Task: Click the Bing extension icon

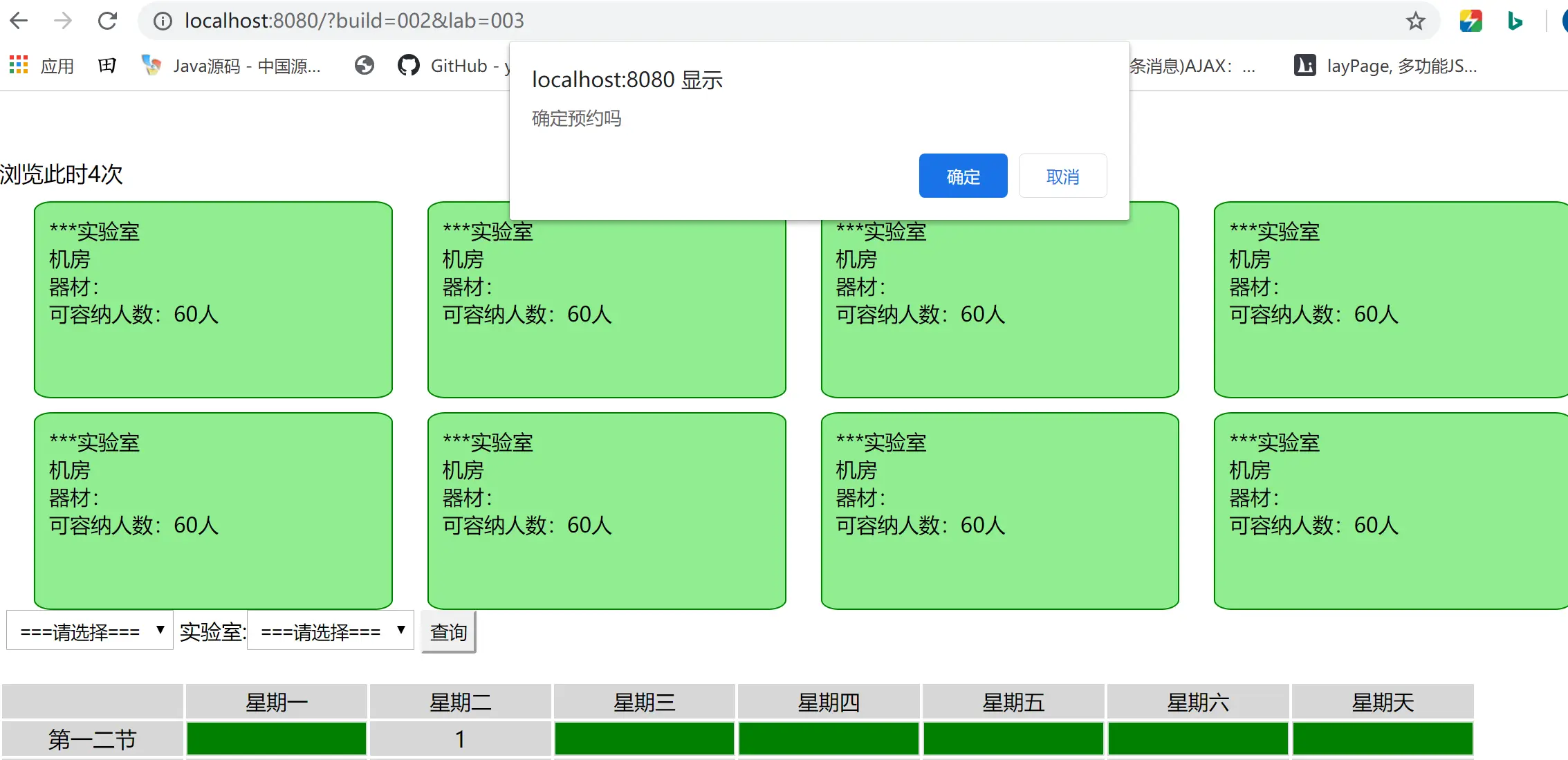Action: [1515, 21]
